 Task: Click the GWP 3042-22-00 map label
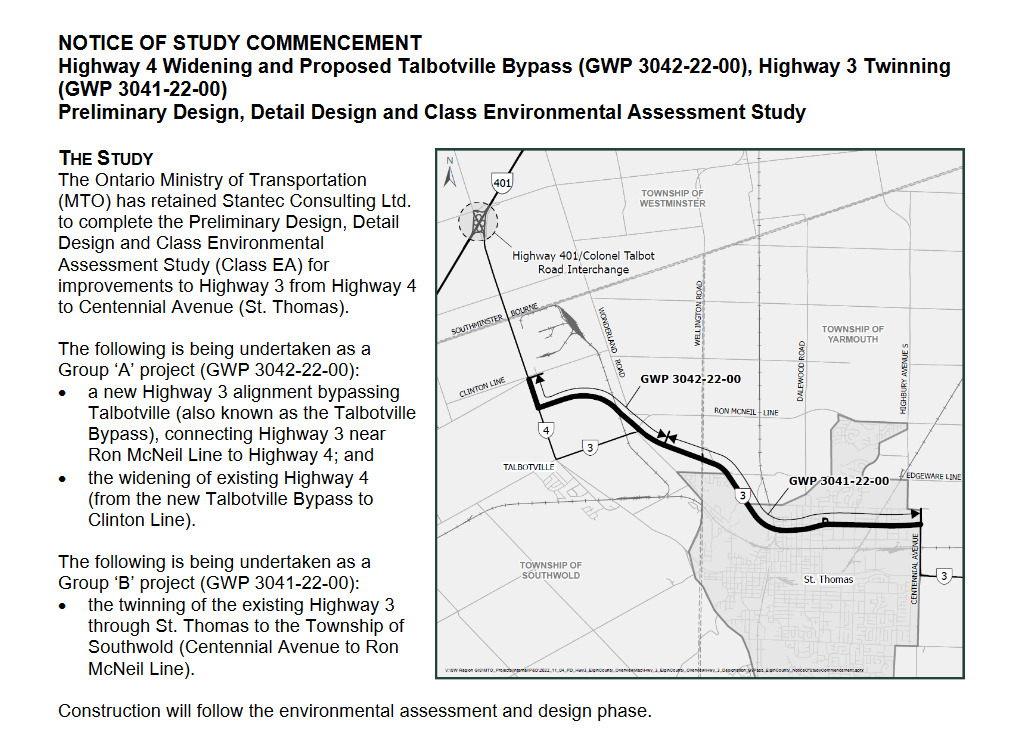pyautogui.click(x=690, y=380)
